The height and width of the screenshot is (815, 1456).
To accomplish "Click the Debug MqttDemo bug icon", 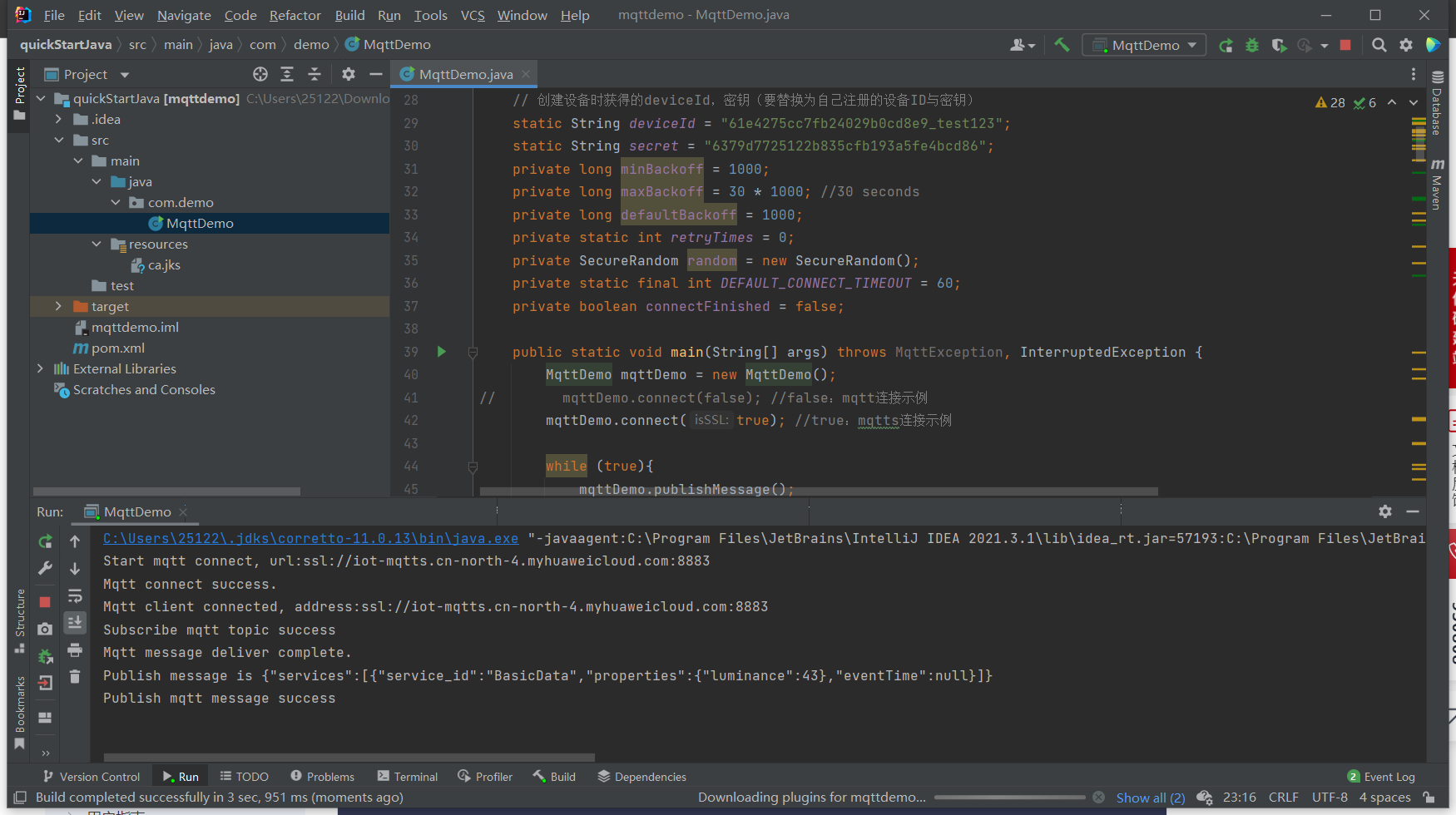I will point(1252,45).
